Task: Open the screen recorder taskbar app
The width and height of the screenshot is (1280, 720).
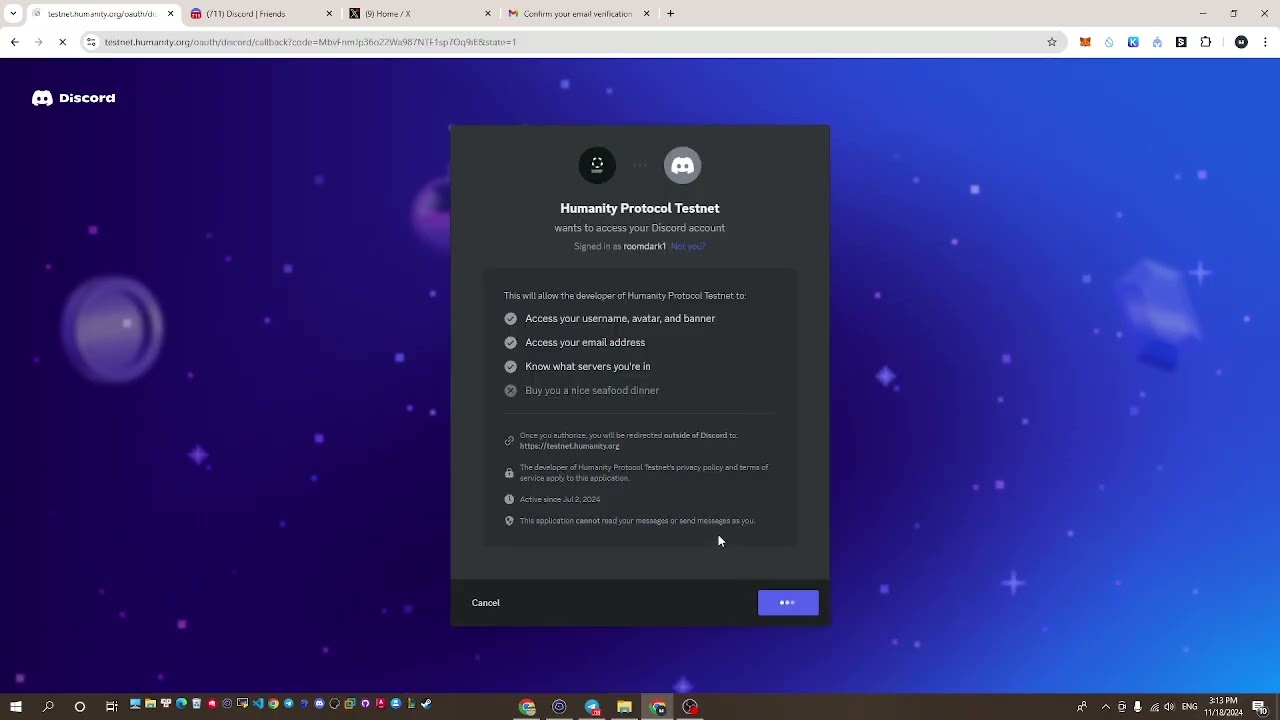Action: point(690,707)
